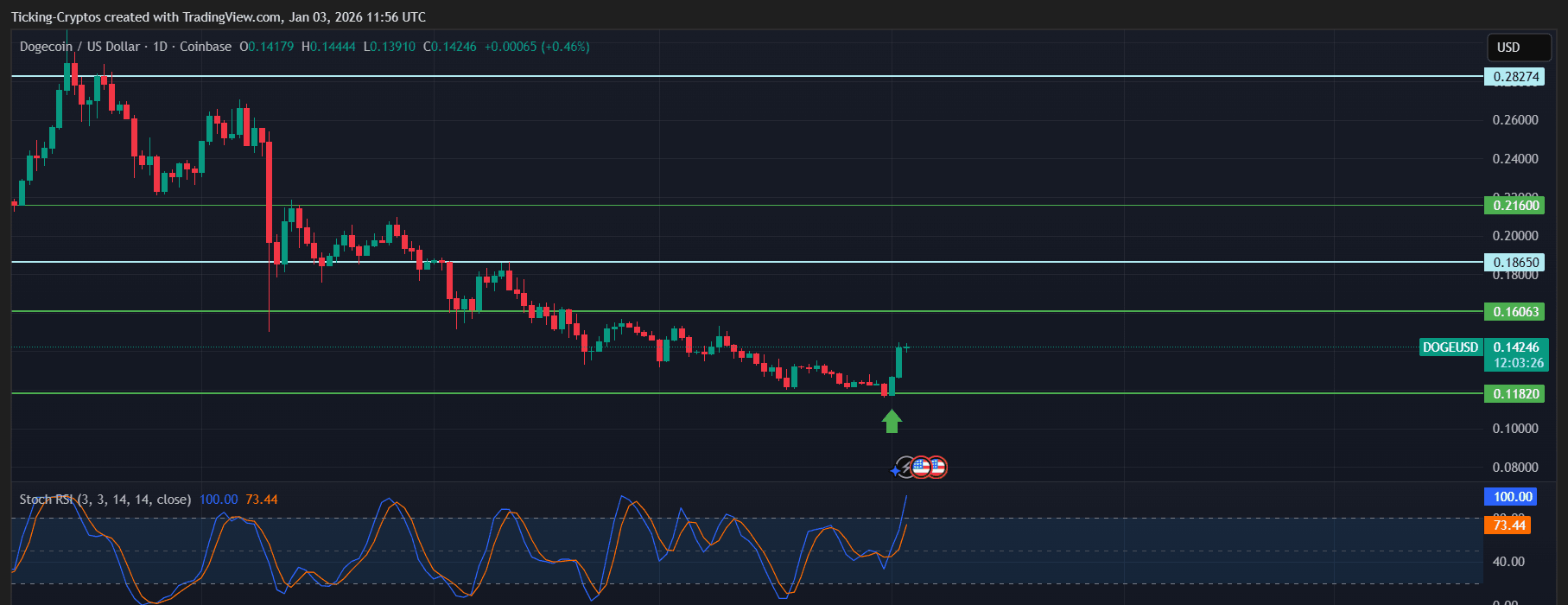1568x605 pixels.
Task: Click the orange 73.44 value in the Stoch RSI legend
Action: 262,500
